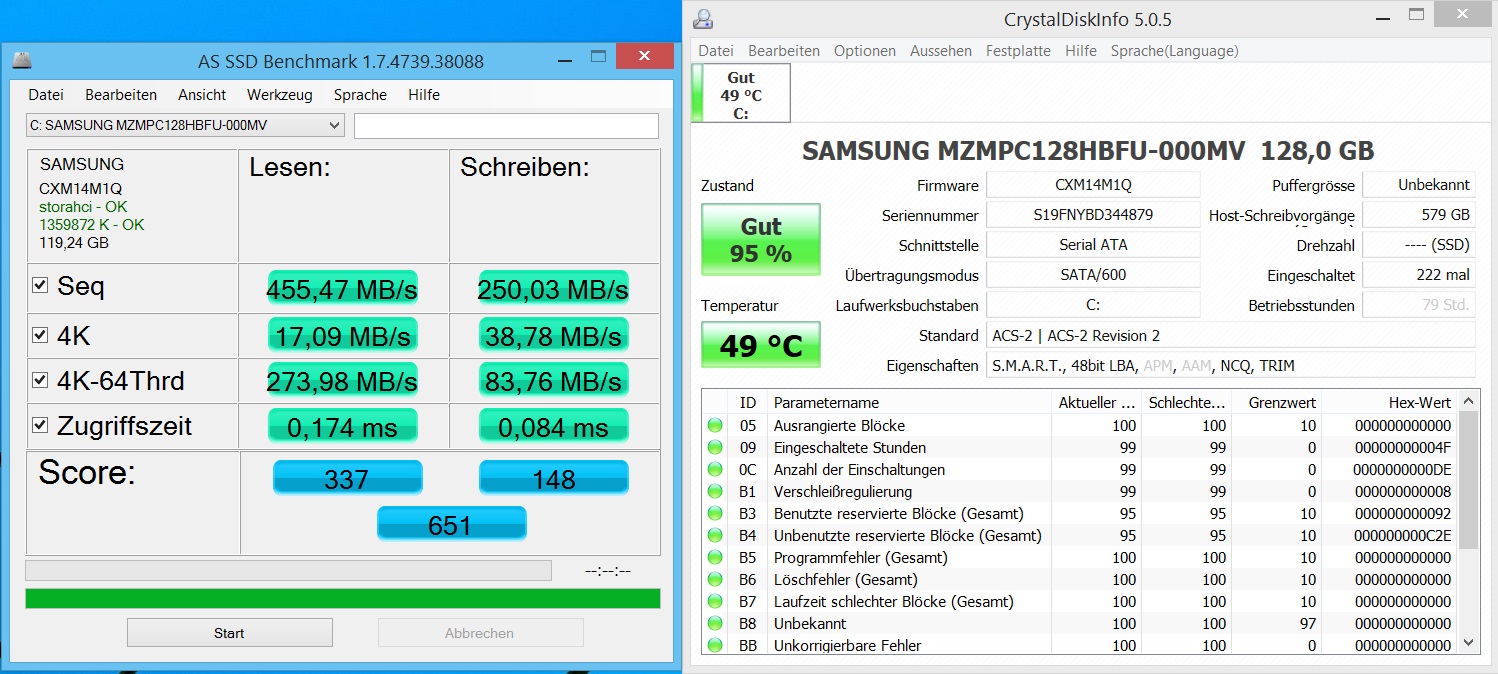Toggle the 4K test checkbox
1498x674 pixels.
click(40, 334)
